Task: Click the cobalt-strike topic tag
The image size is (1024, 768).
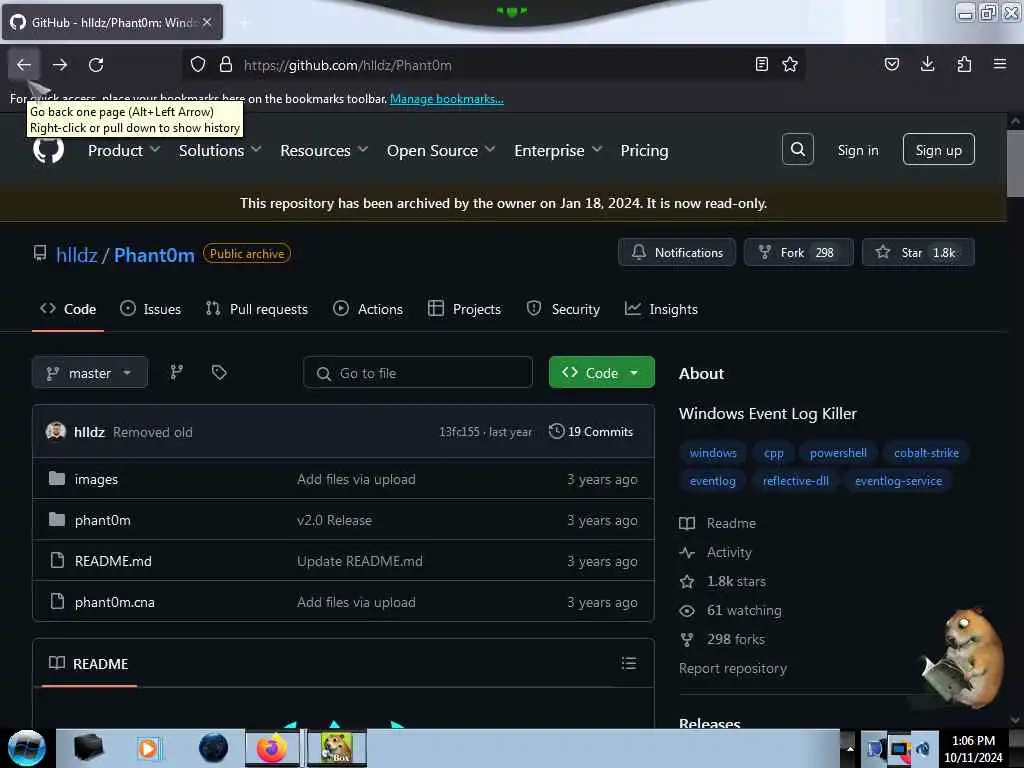Action: click(926, 453)
